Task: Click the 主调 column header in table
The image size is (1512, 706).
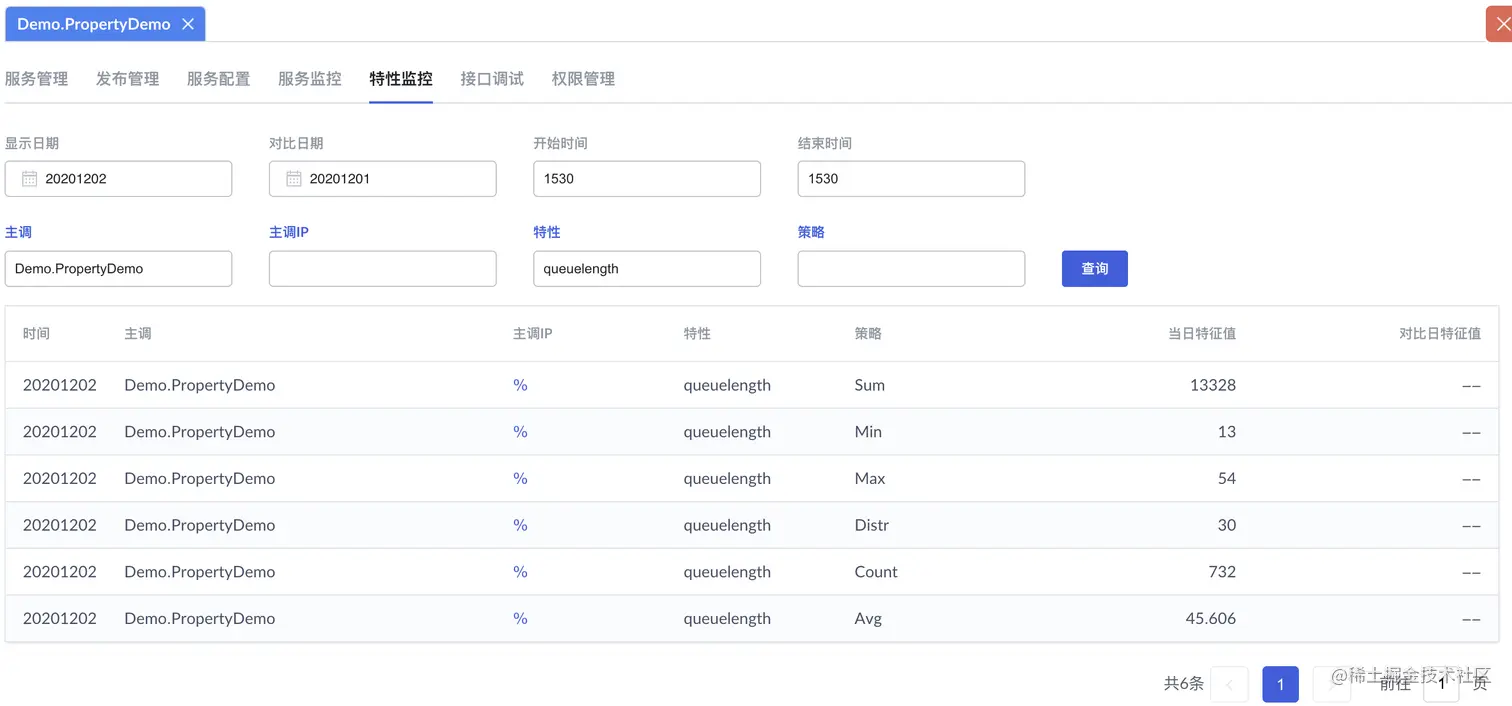Action: click(x=138, y=333)
